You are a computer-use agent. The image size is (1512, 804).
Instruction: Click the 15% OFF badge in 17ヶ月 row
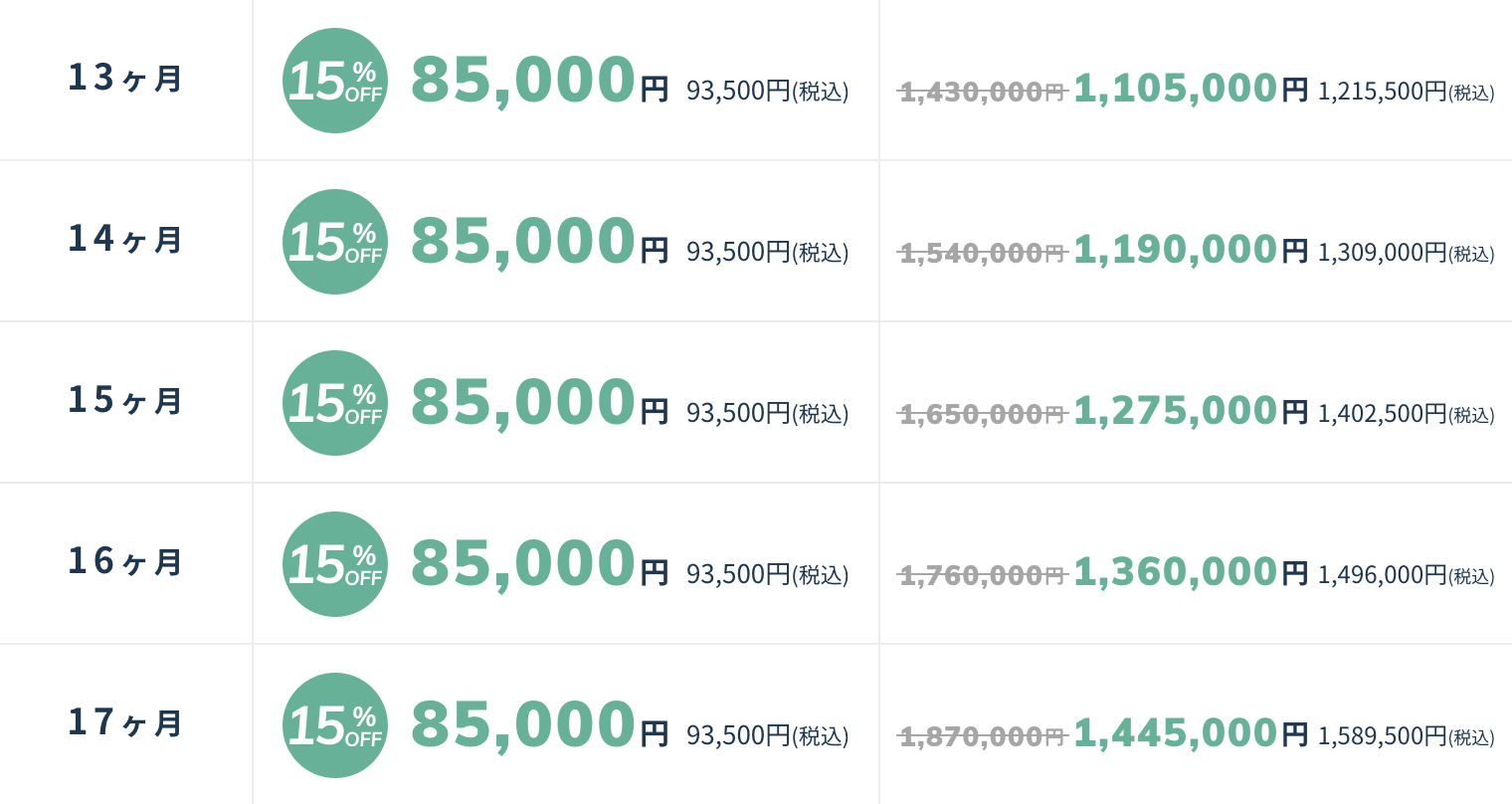click(335, 725)
